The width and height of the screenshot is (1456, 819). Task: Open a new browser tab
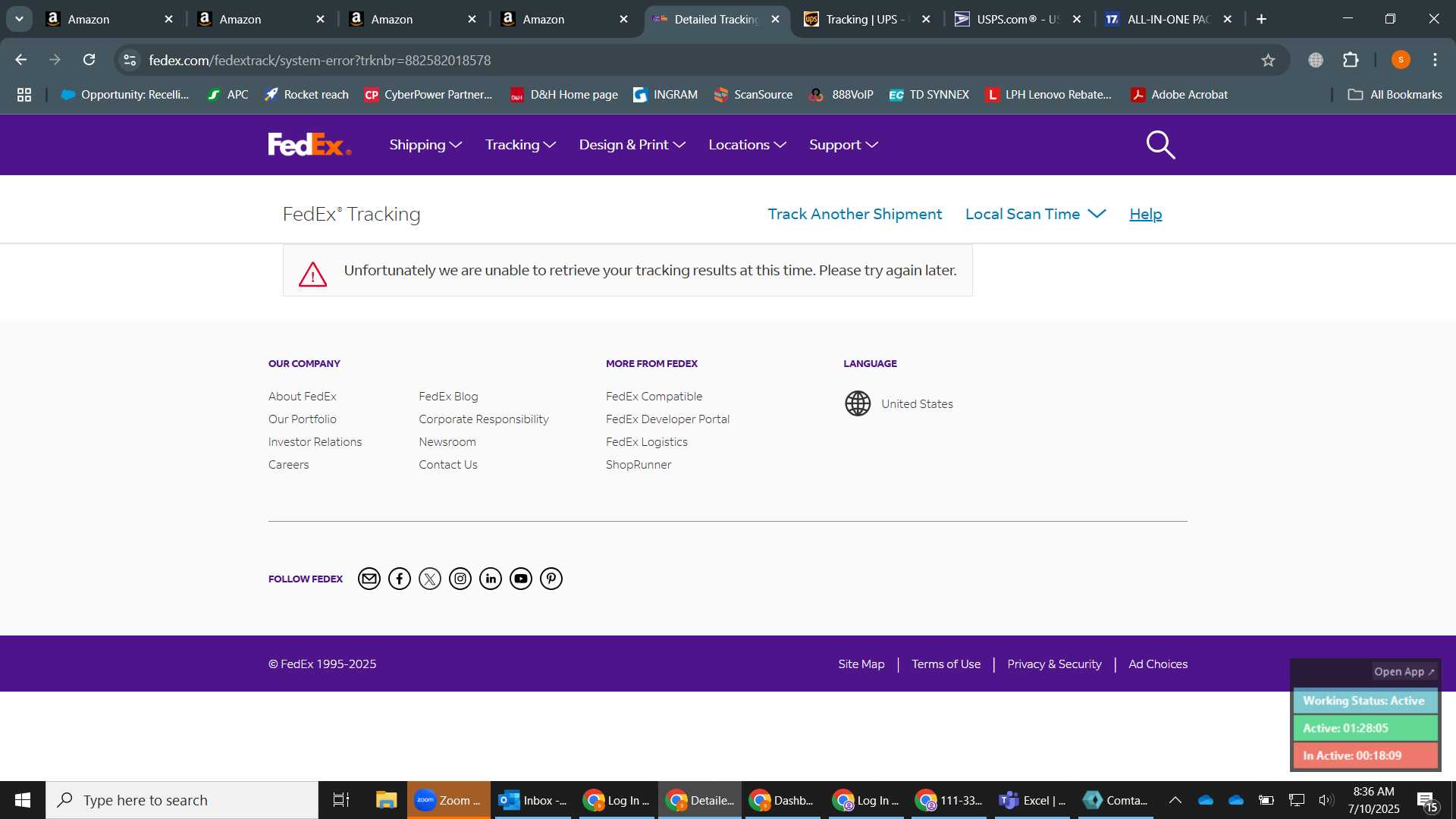tap(1262, 19)
